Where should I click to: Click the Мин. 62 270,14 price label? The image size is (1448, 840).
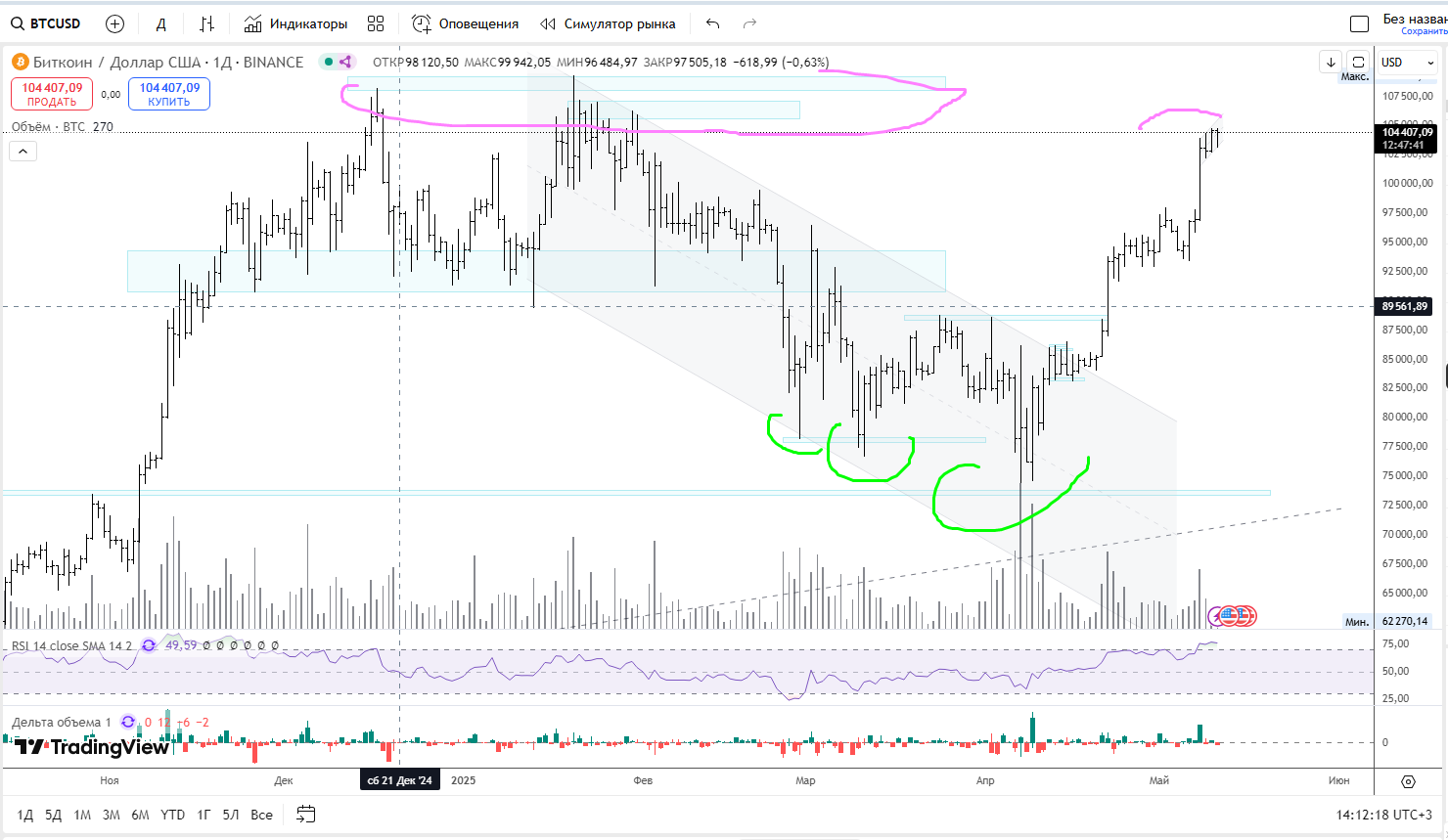tap(1388, 621)
